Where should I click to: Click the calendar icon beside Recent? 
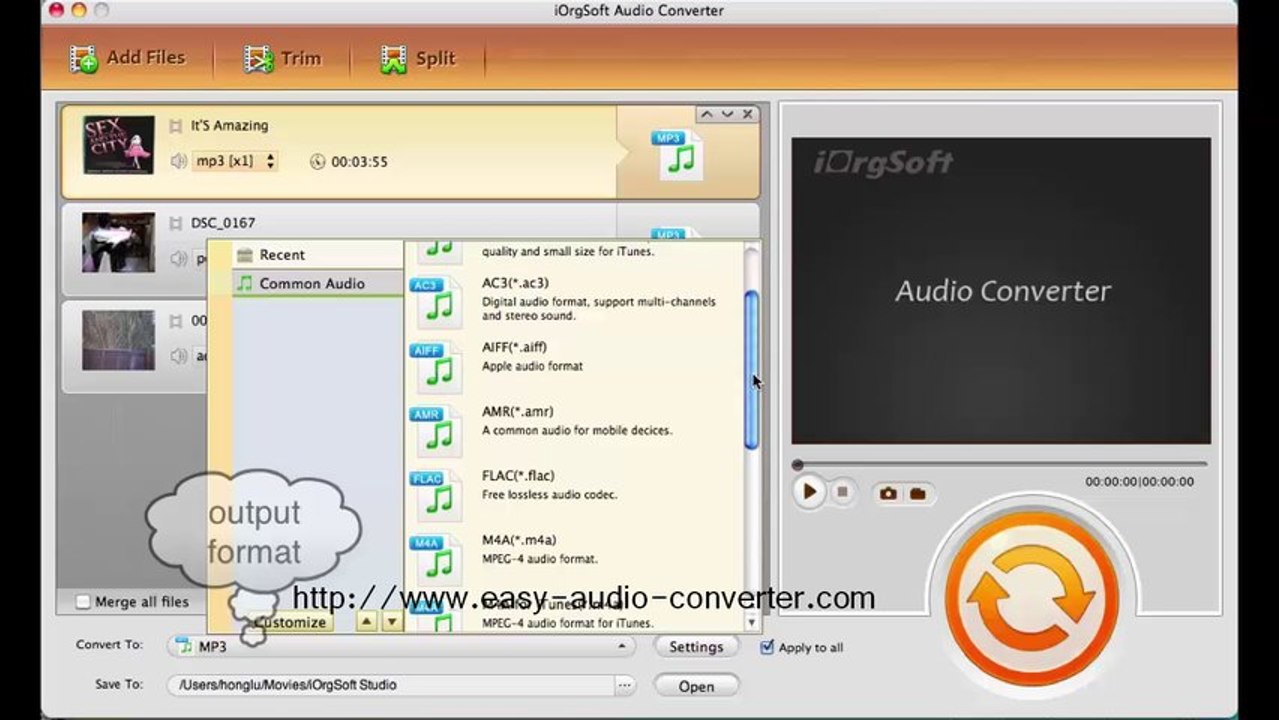[x=244, y=255]
